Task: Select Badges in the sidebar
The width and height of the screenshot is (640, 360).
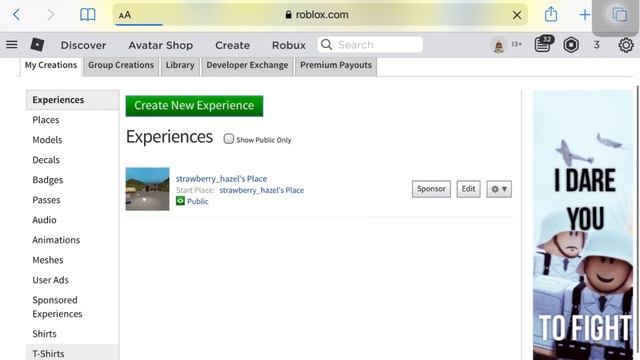Action: pos(48,180)
